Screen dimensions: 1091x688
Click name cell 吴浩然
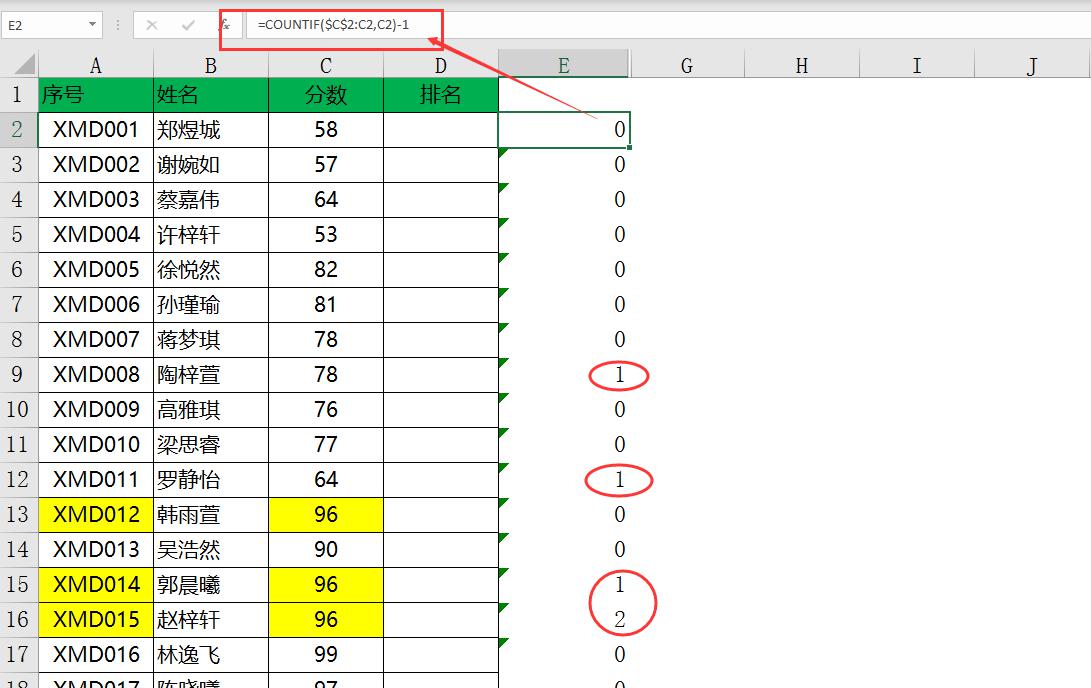(x=211, y=550)
